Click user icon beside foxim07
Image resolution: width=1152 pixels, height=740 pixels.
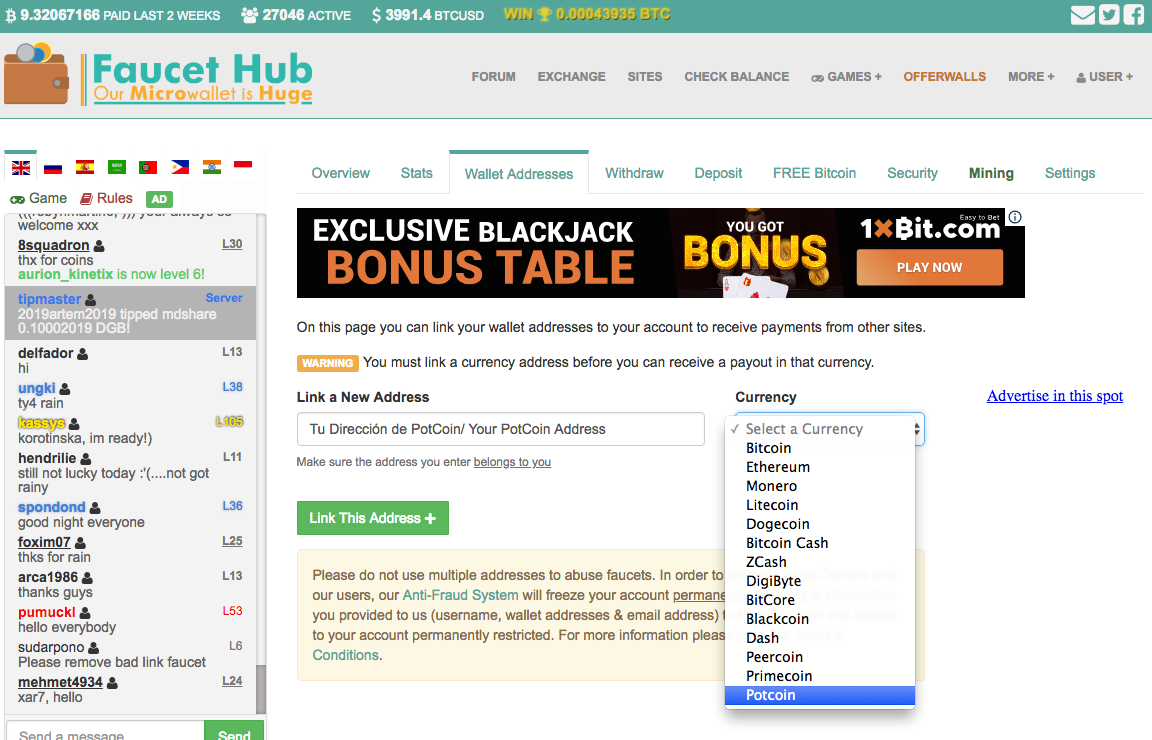[80, 543]
